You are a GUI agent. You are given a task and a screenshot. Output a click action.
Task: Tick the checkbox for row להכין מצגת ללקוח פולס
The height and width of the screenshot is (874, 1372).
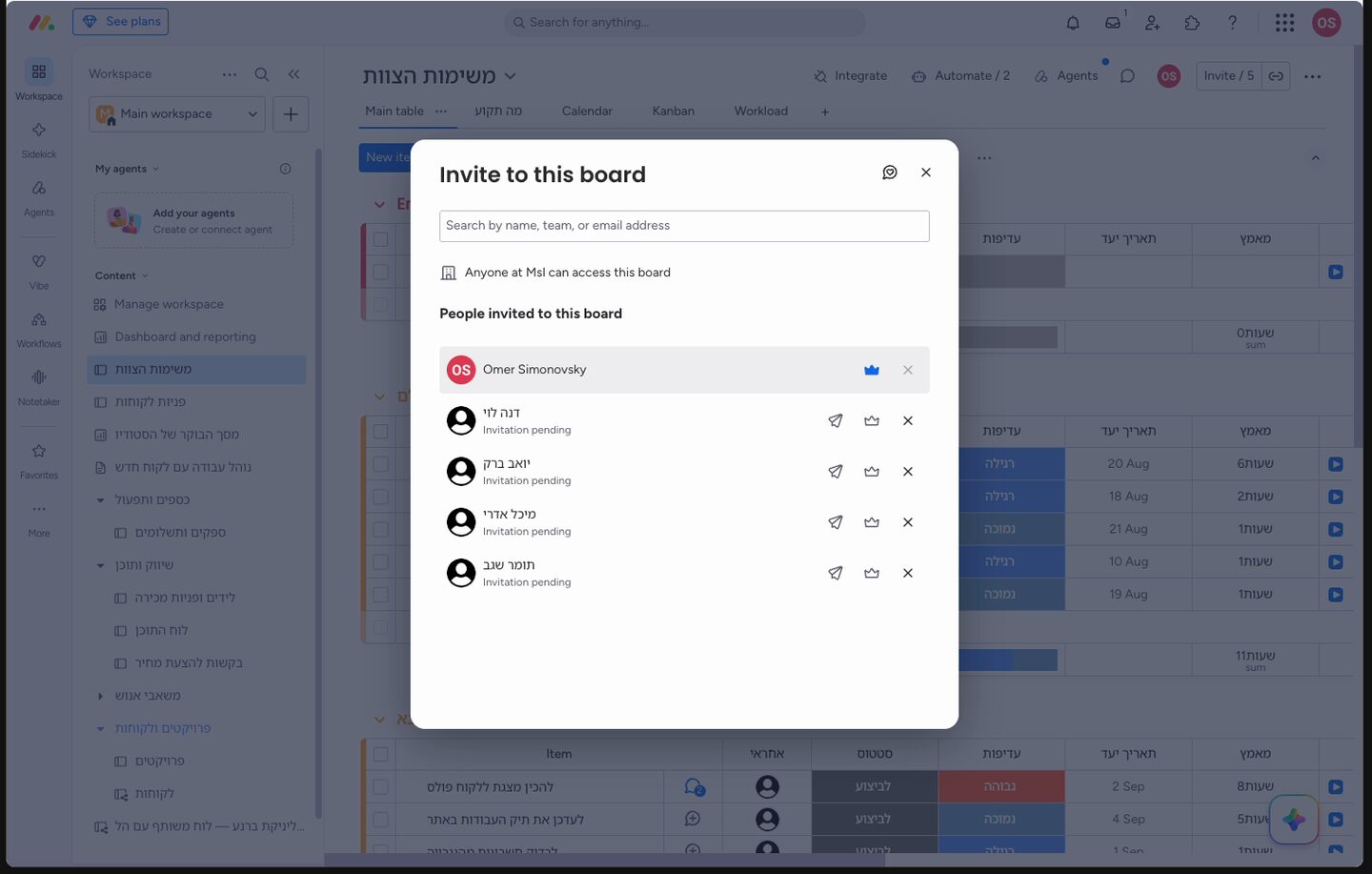coord(380,787)
